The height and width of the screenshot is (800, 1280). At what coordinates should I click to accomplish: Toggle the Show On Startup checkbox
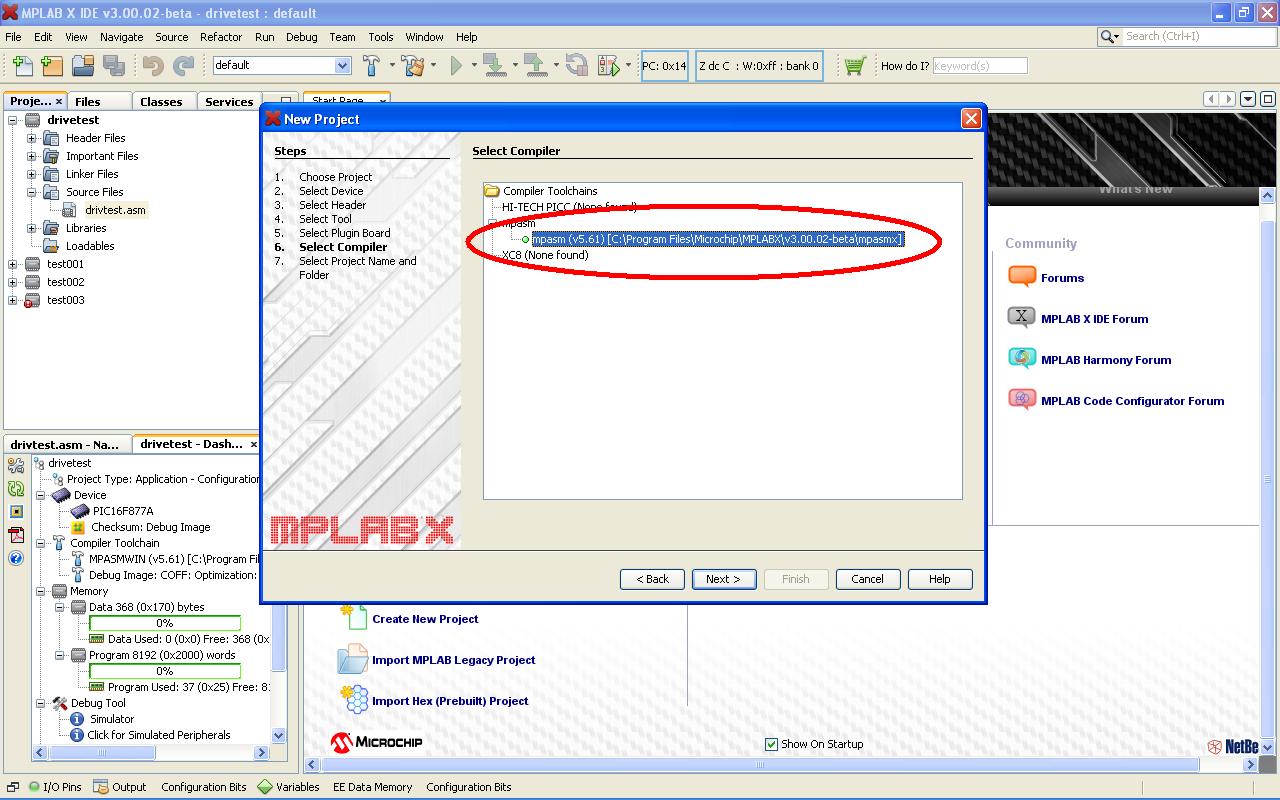point(771,744)
